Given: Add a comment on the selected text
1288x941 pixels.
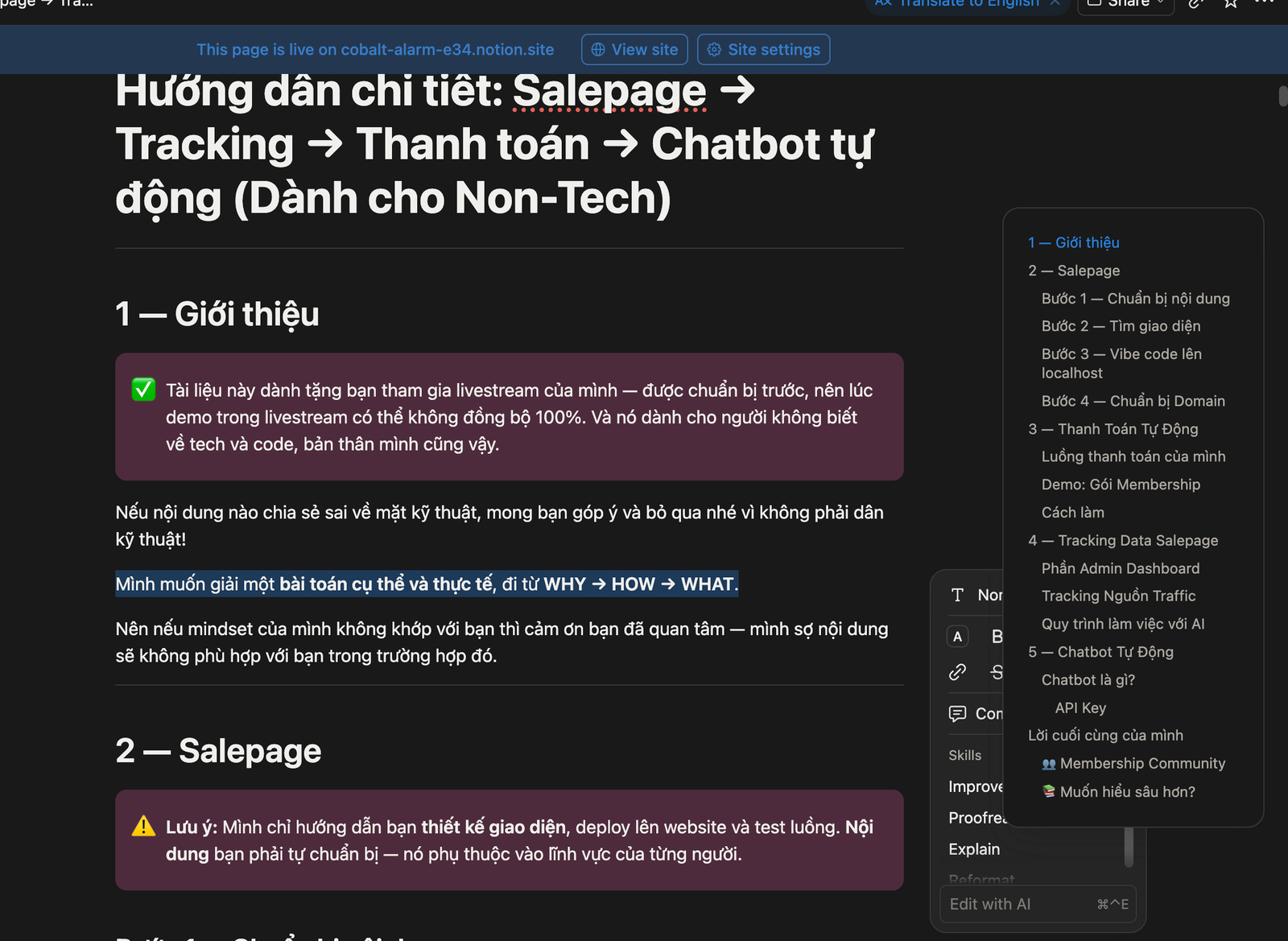Looking at the screenshot, I should 976,713.
